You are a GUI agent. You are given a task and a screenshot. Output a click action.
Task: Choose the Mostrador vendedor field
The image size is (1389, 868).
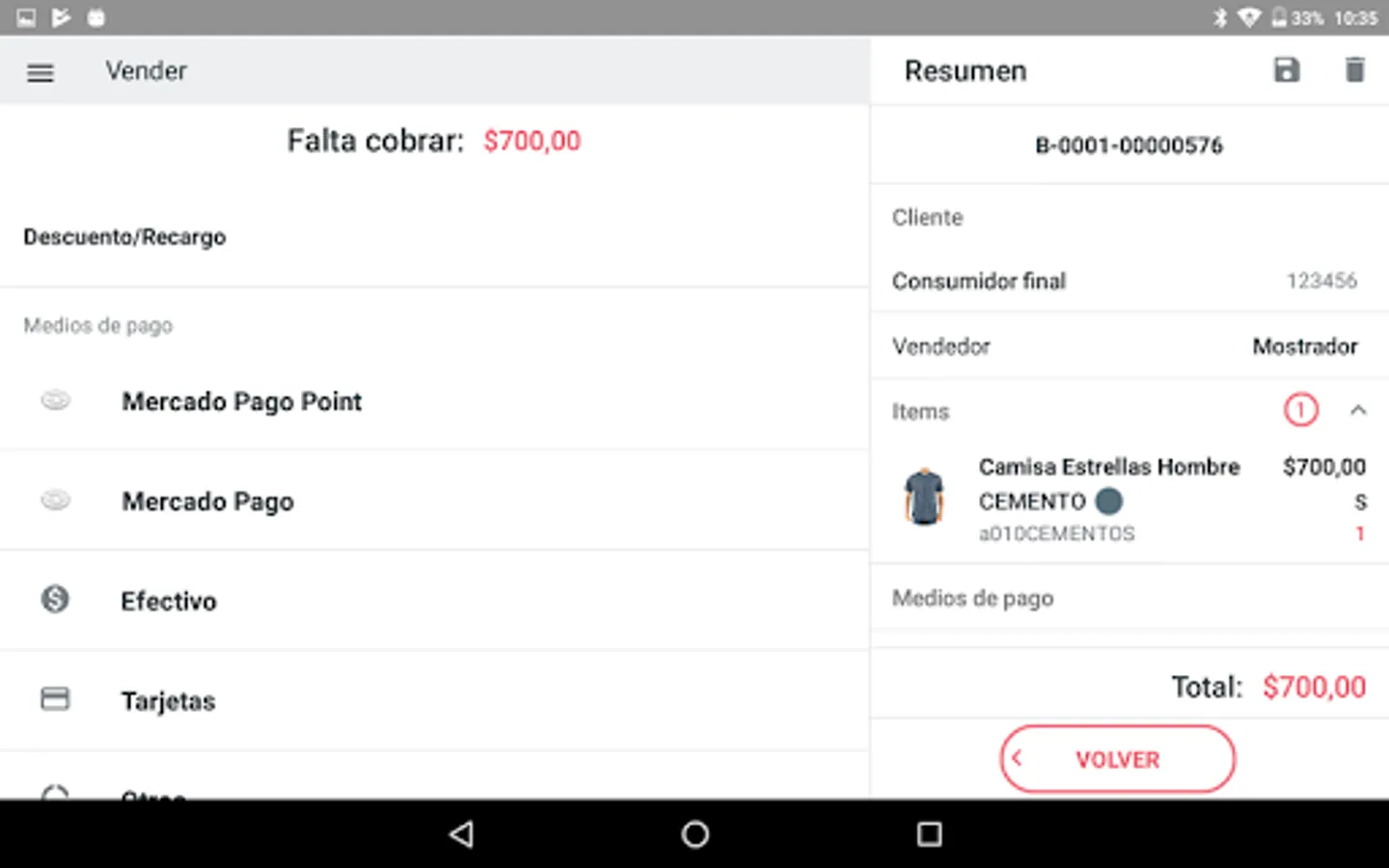[1304, 346]
